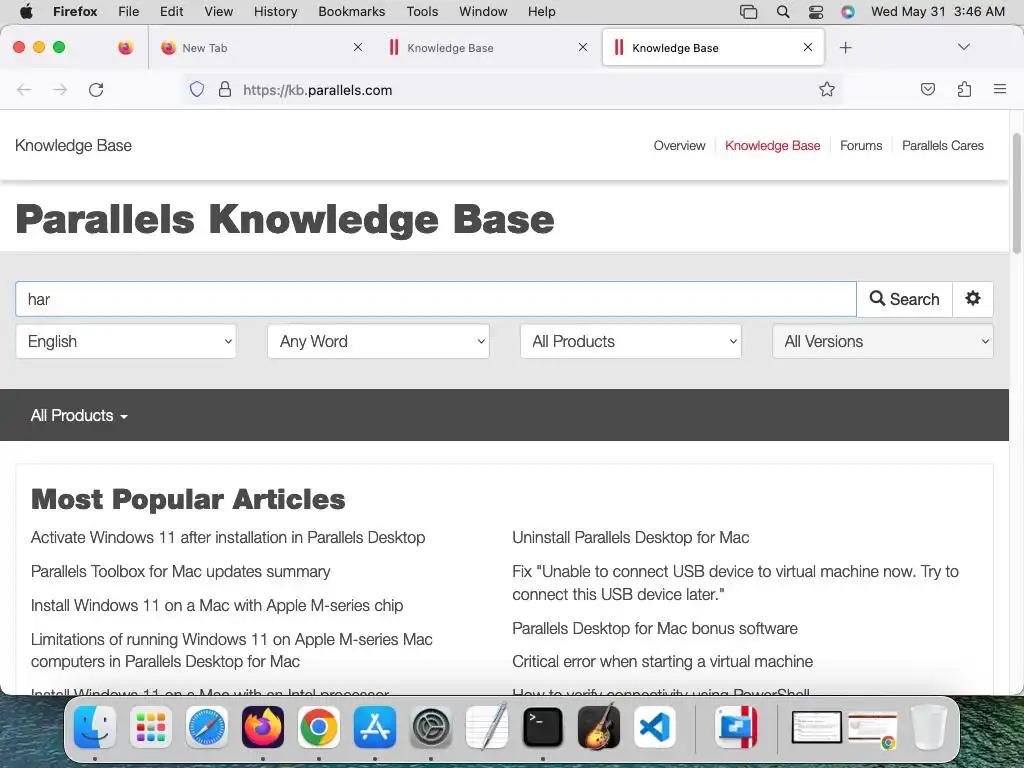Click the browser back arrow

point(24,89)
